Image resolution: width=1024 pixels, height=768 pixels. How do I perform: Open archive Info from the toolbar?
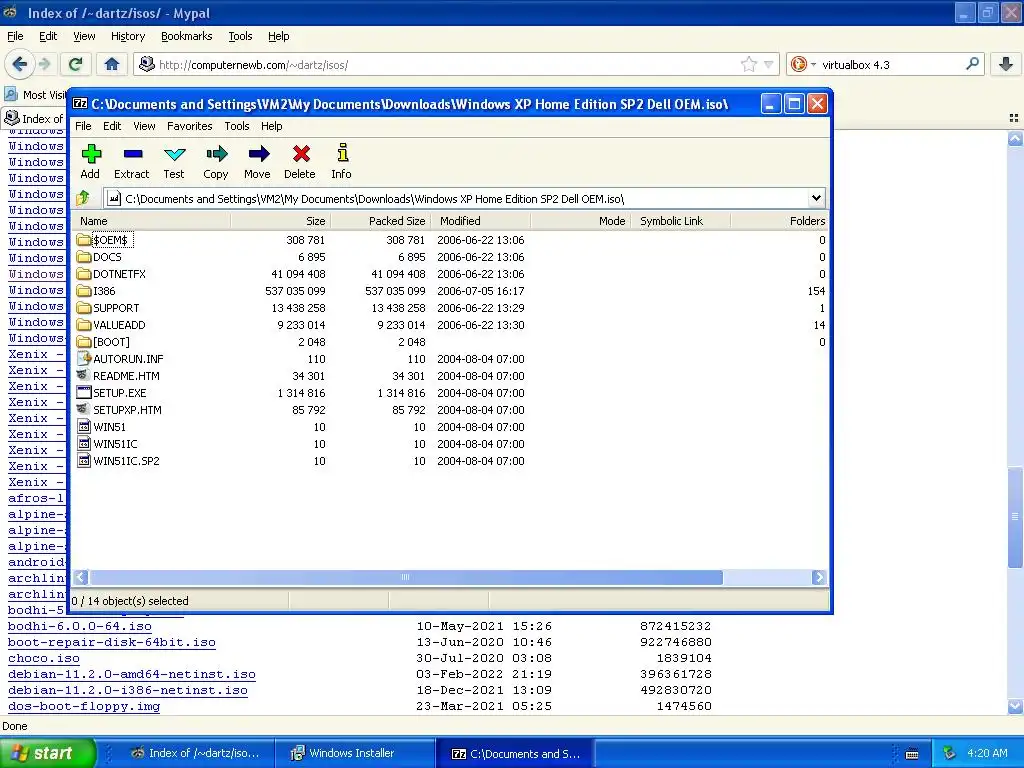342,161
